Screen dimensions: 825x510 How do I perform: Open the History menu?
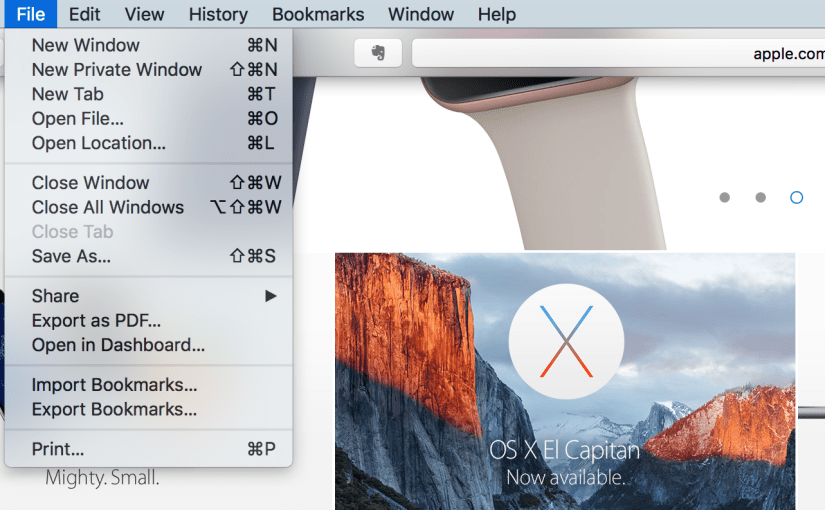218,14
